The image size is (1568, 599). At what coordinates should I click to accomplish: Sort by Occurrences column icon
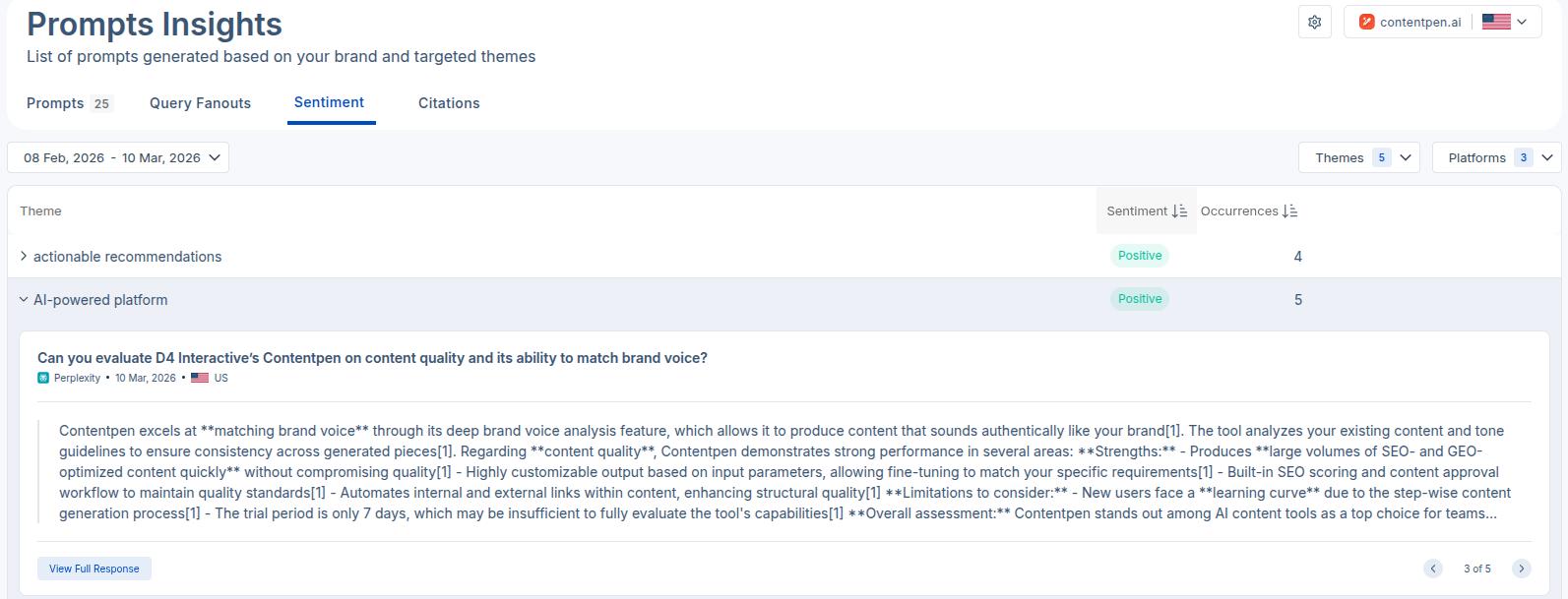[1289, 211]
